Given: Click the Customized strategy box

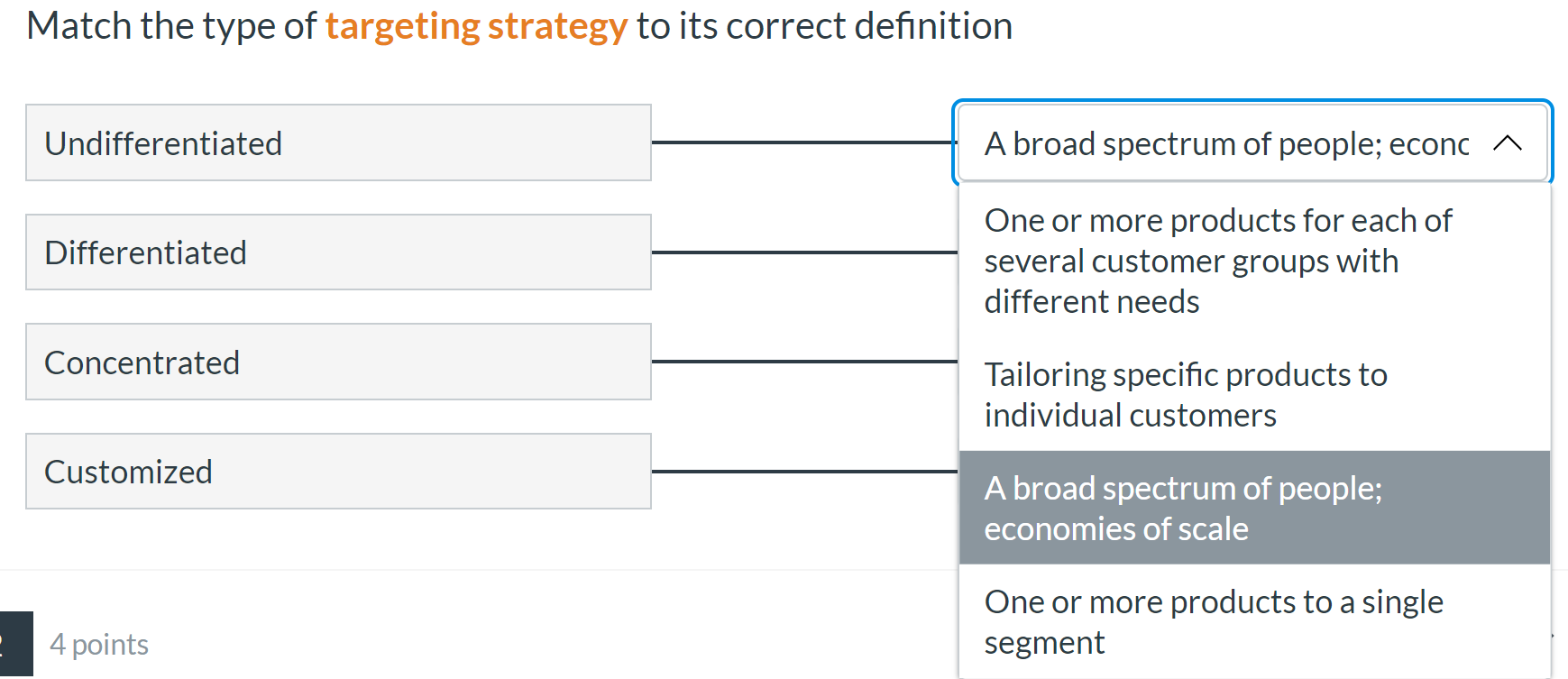Looking at the screenshot, I should [338, 471].
